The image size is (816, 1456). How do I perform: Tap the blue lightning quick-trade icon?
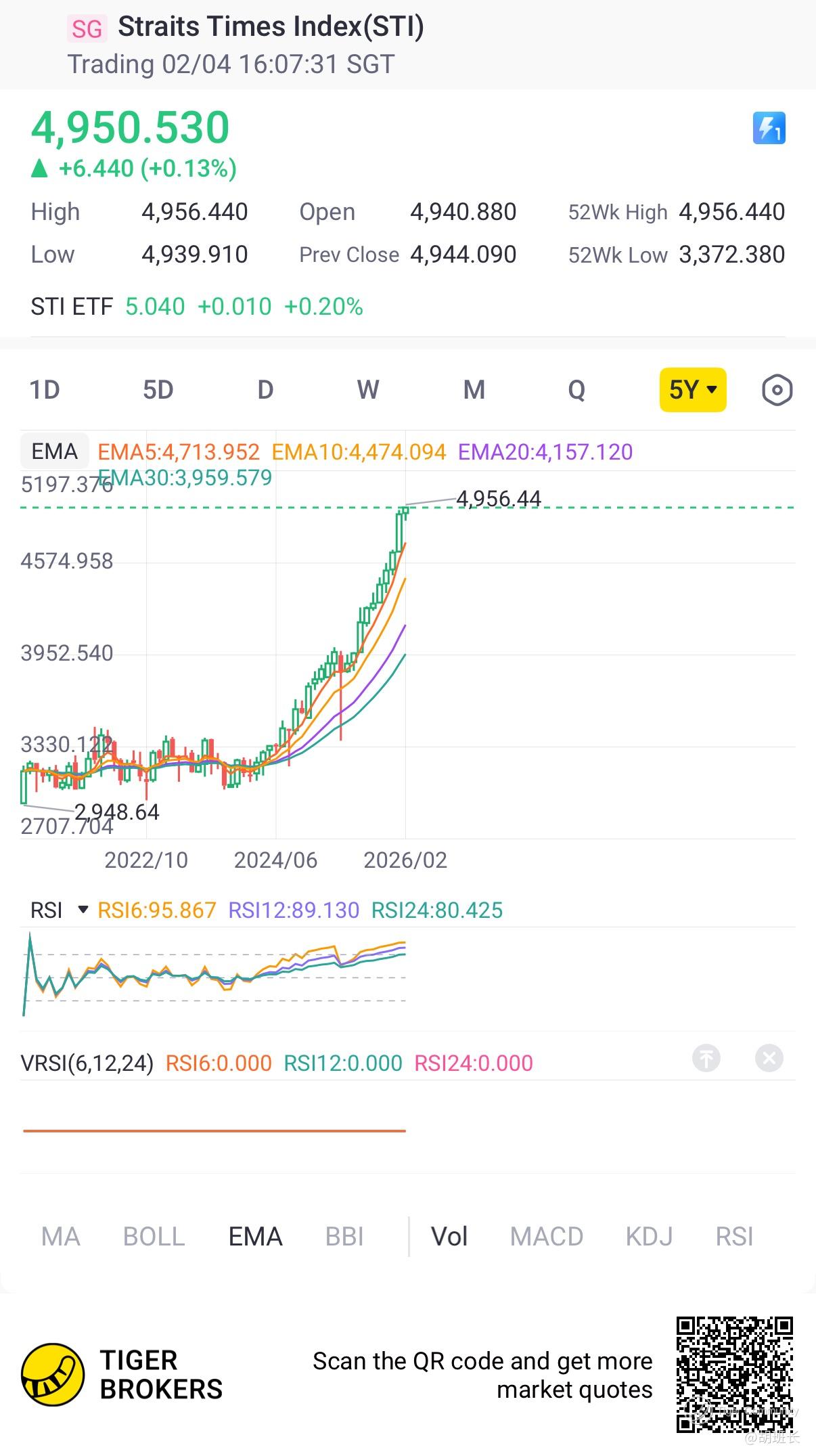click(x=769, y=128)
